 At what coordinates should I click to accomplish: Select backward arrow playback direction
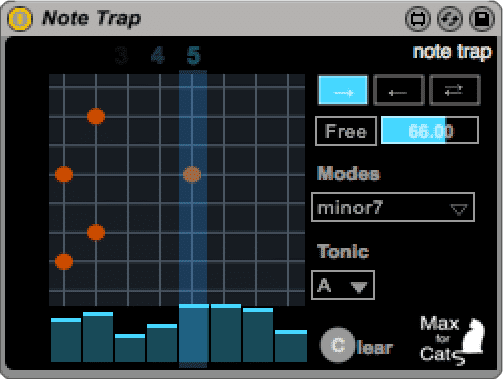pos(399,90)
